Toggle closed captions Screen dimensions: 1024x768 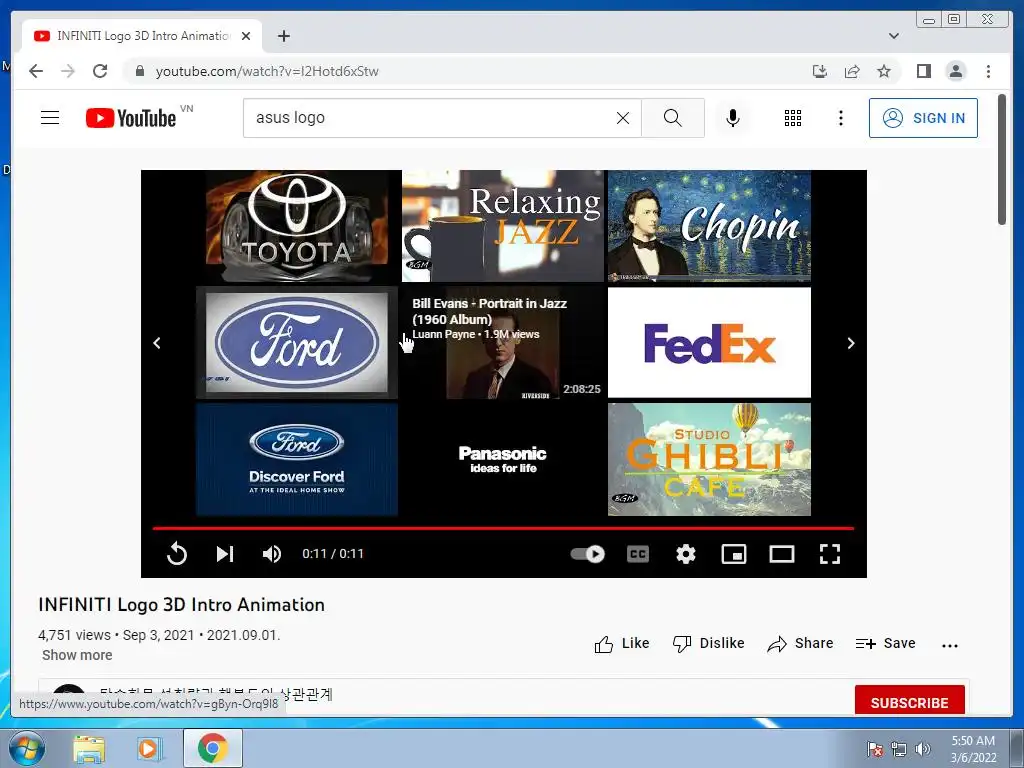click(x=638, y=554)
